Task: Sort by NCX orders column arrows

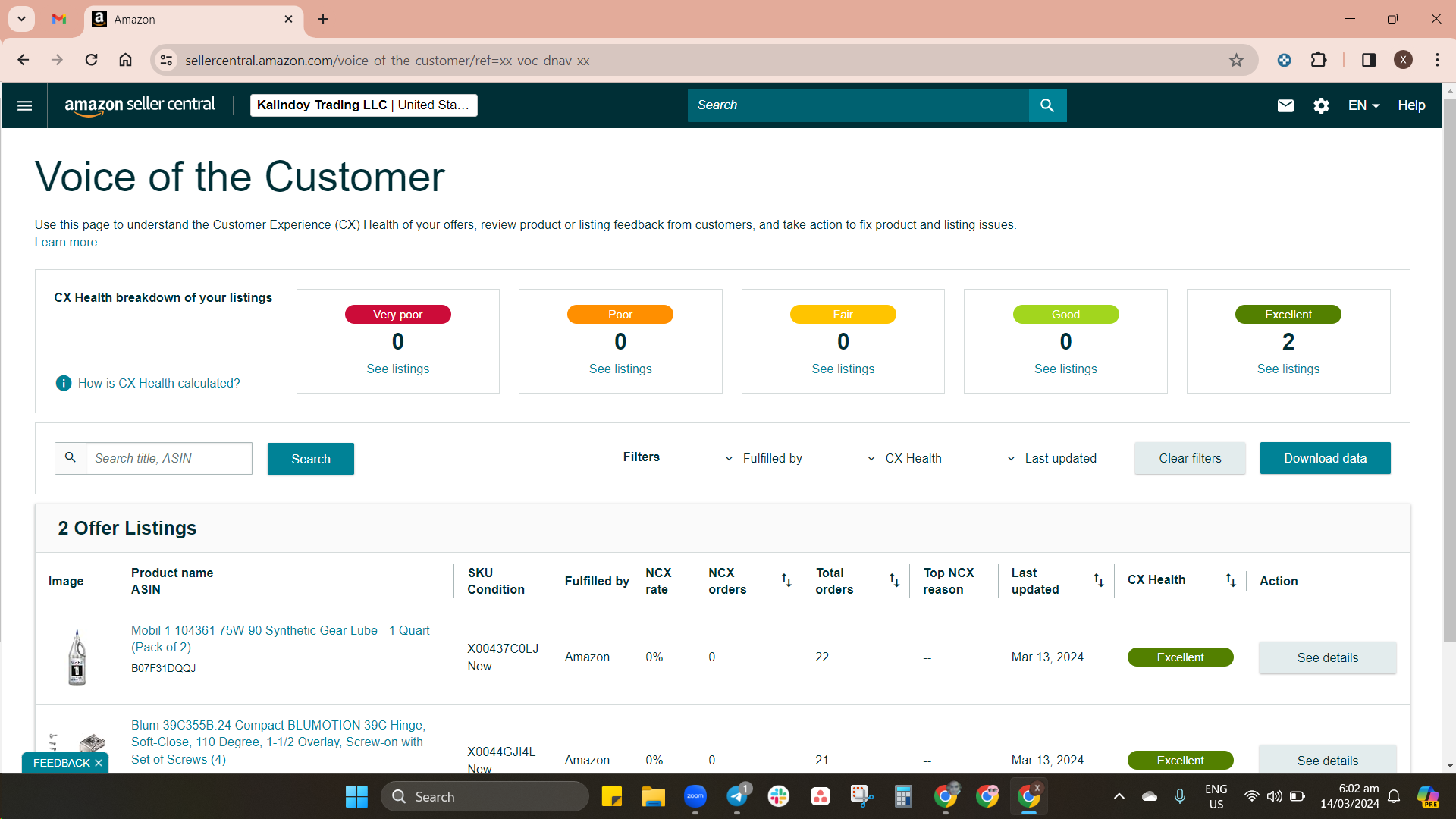Action: pos(786,580)
